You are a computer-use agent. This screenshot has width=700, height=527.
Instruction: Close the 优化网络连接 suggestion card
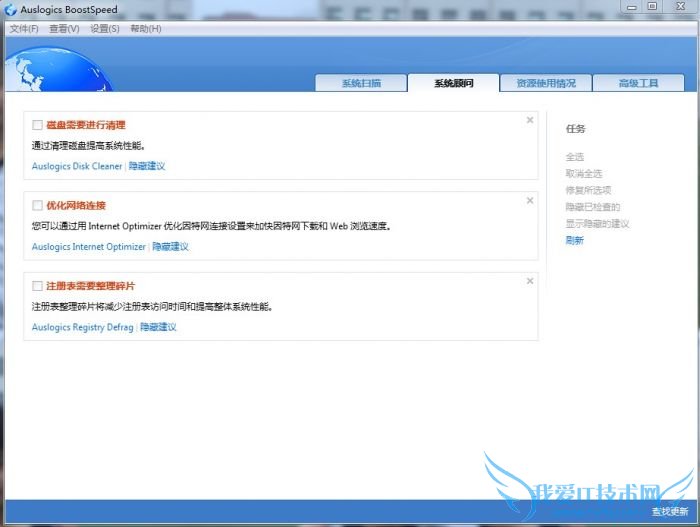[530, 201]
